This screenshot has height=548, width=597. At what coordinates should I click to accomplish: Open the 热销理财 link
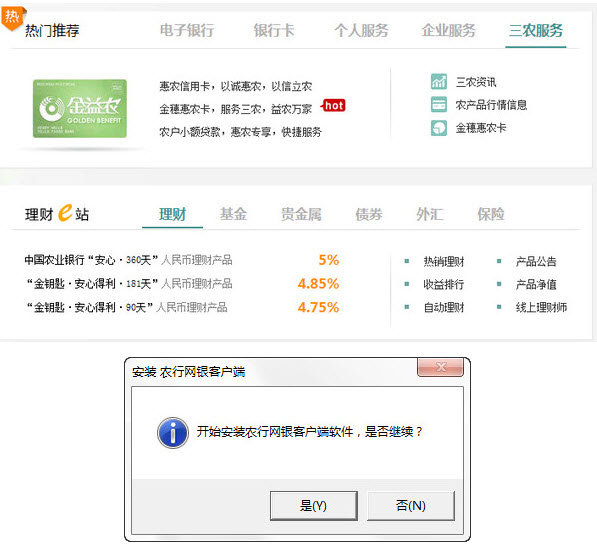tap(444, 262)
